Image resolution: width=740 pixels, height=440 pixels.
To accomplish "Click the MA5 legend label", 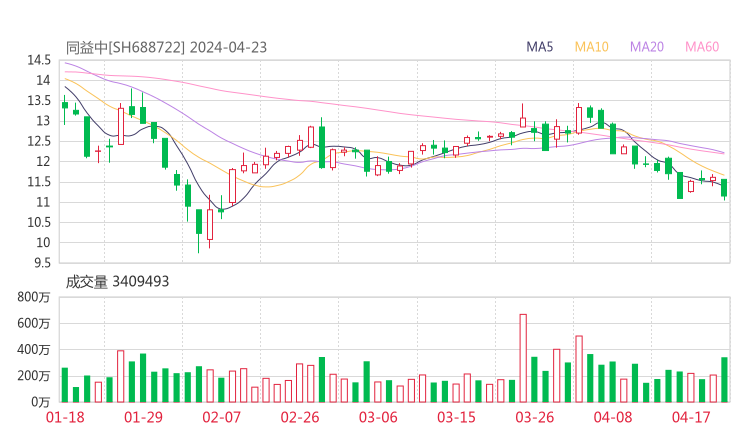I will point(539,47).
